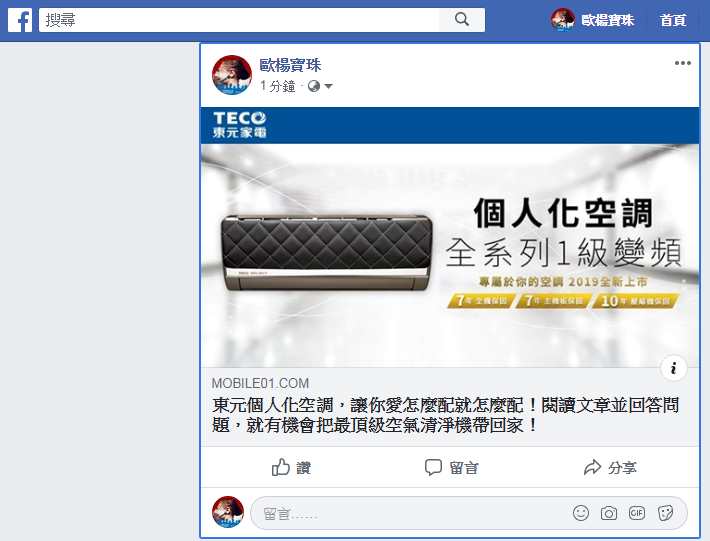Open the sticker picker in comment box
This screenshot has width=710, height=541.
pyautogui.click(x=665, y=513)
